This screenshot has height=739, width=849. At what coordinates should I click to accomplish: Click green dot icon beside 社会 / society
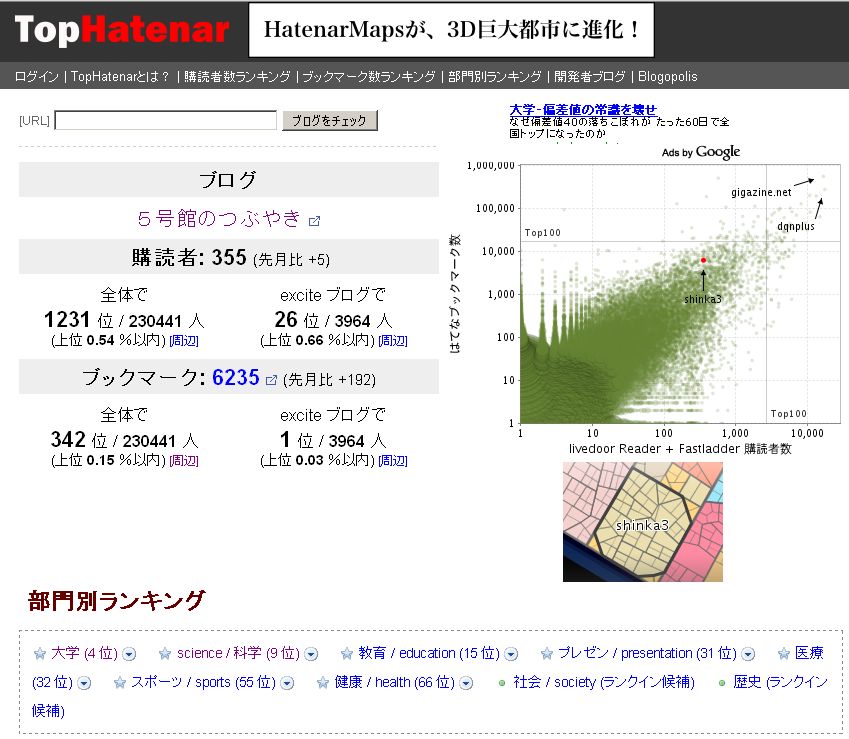click(502, 683)
